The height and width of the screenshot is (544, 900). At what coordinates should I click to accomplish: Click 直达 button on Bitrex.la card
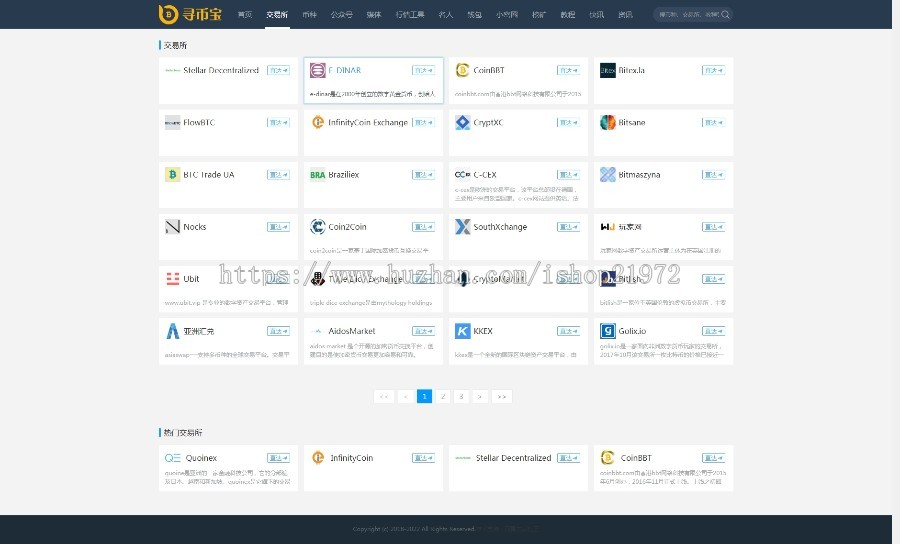[713, 70]
